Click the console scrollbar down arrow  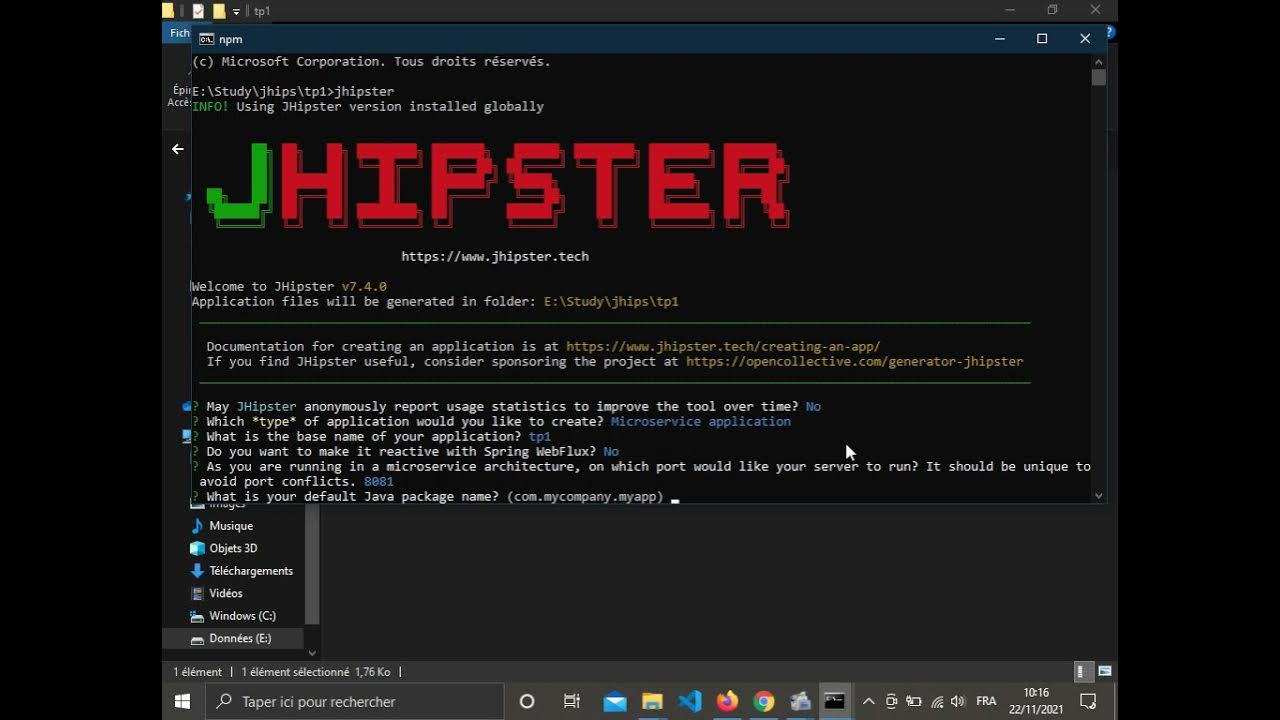[x=1099, y=495]
